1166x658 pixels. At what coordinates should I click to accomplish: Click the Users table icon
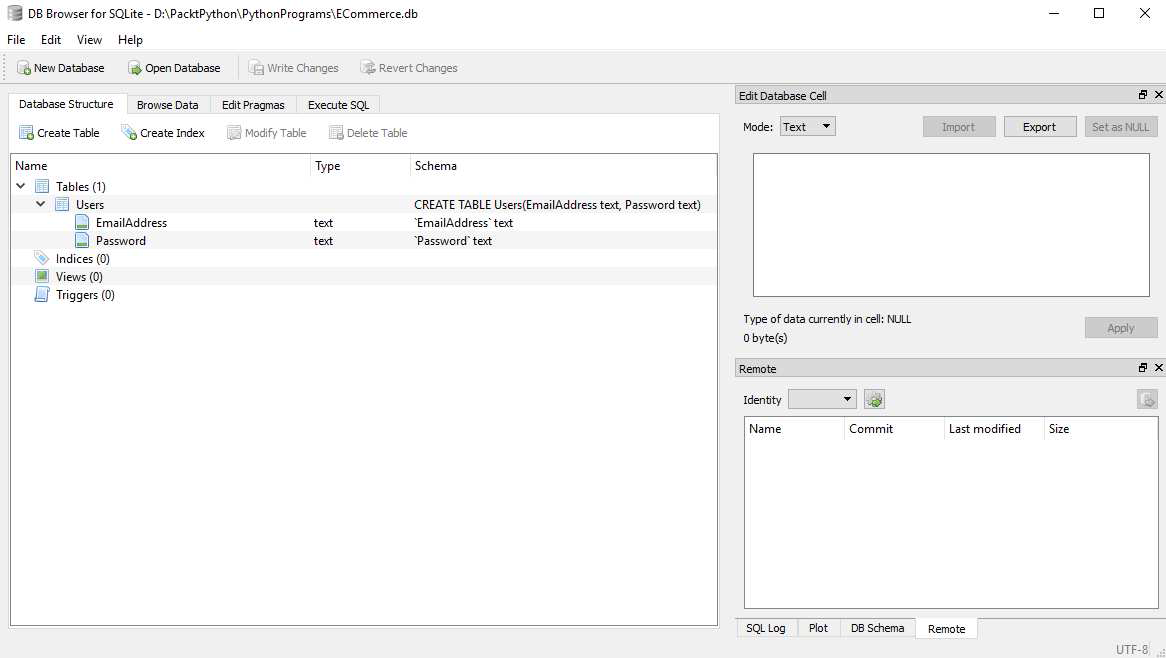tap(62, 204)
